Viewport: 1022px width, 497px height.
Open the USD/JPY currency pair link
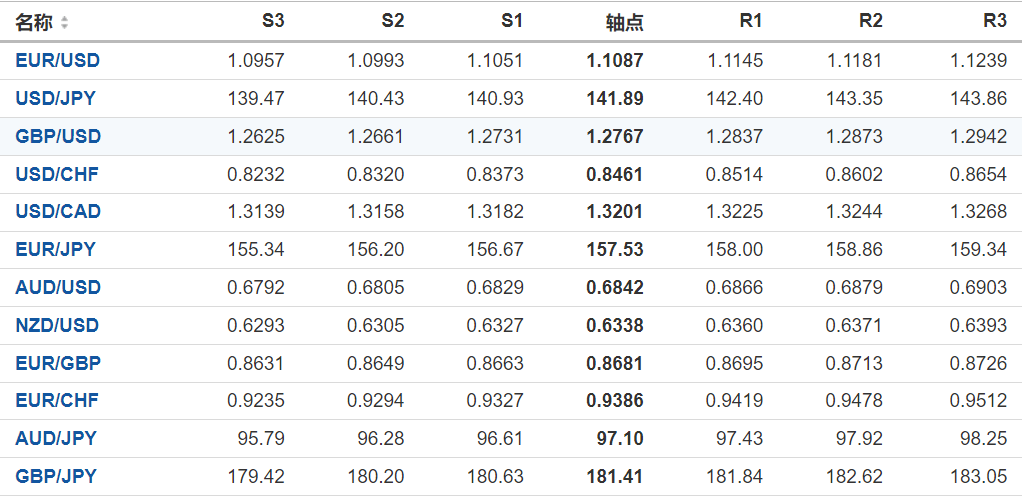pyautogui.click(x=56, y=98)
